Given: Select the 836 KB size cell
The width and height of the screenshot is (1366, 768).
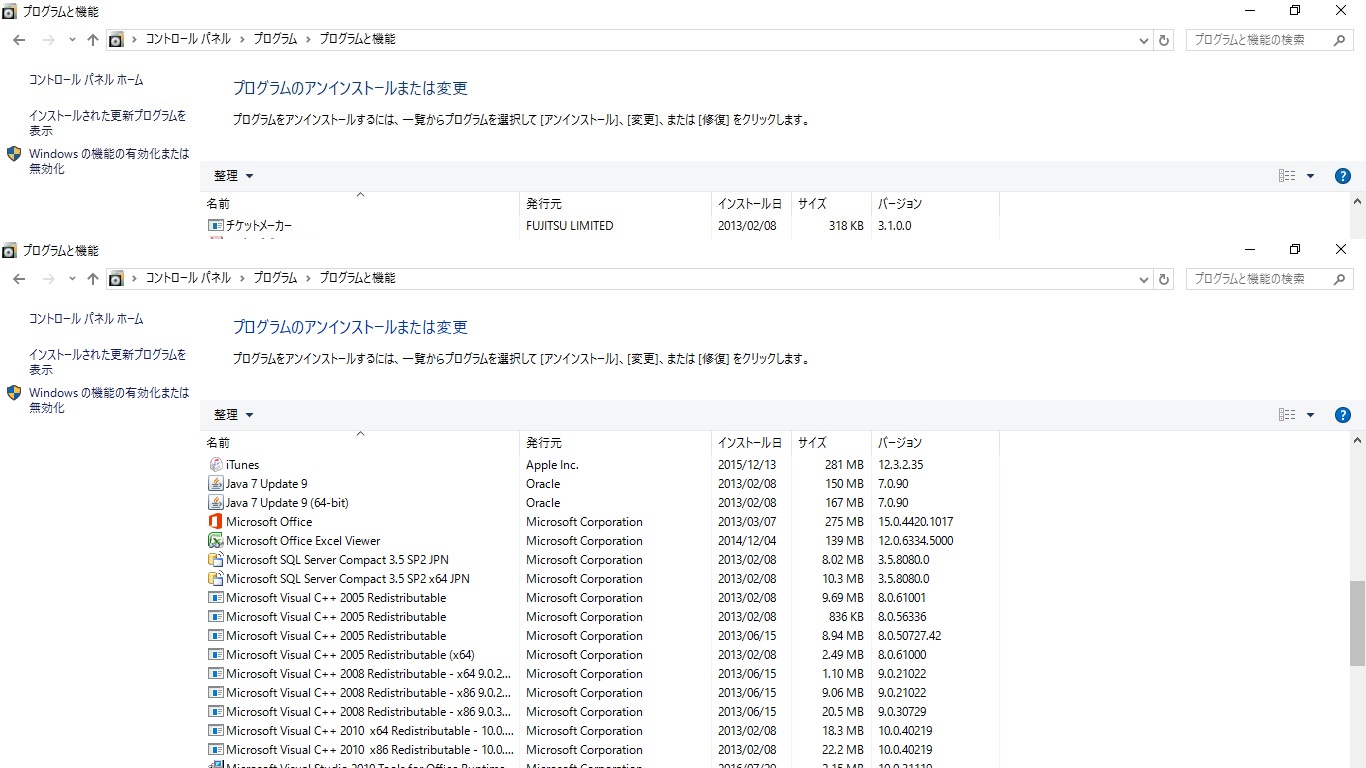Looking at the screenshot, I should [x=846, y=617].
